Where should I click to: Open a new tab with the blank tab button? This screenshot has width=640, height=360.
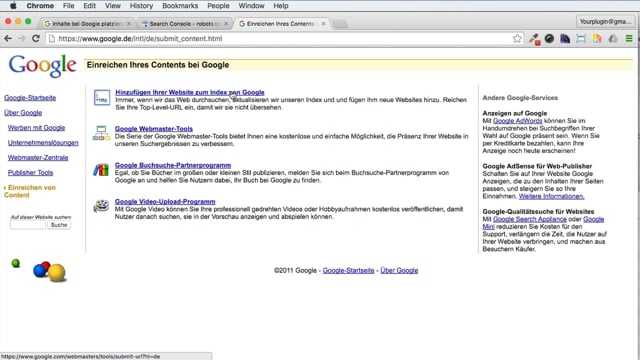coord(340,24)
